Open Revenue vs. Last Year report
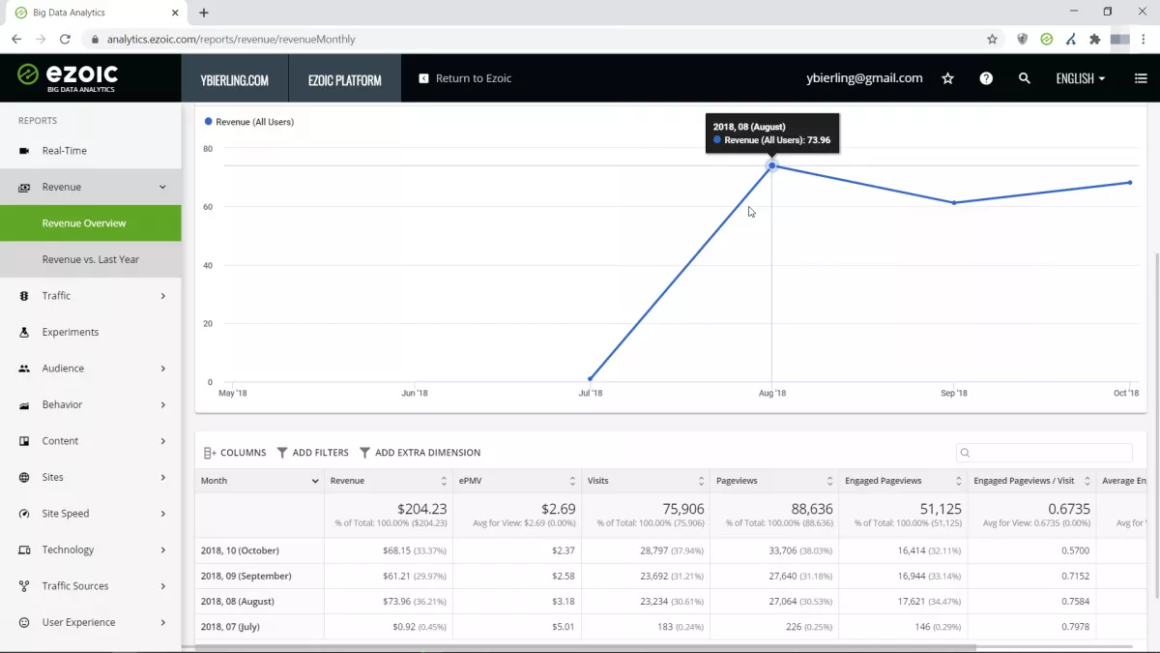Screen dimensions: 1160x653 tap(90, 260)
